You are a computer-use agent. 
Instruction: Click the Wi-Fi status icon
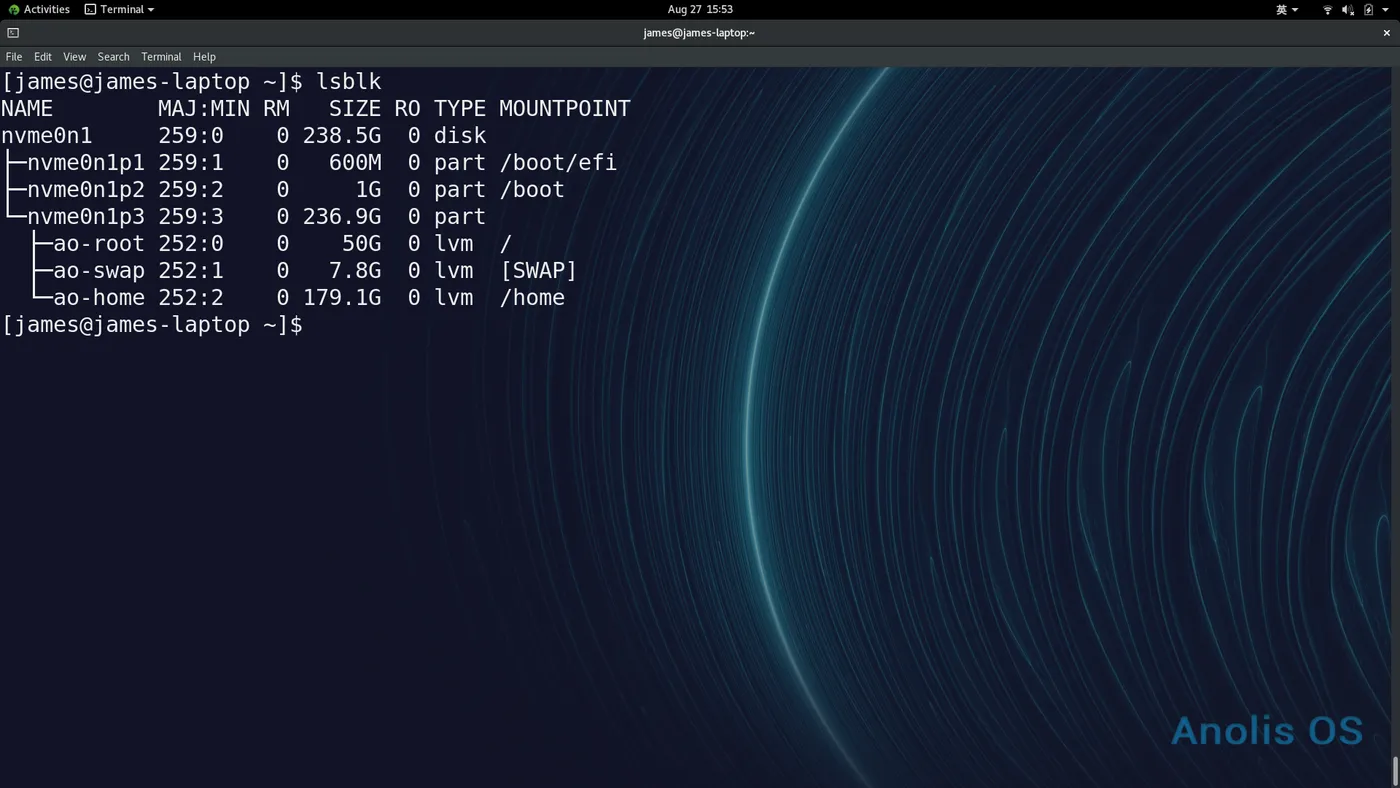[1327, 9]
